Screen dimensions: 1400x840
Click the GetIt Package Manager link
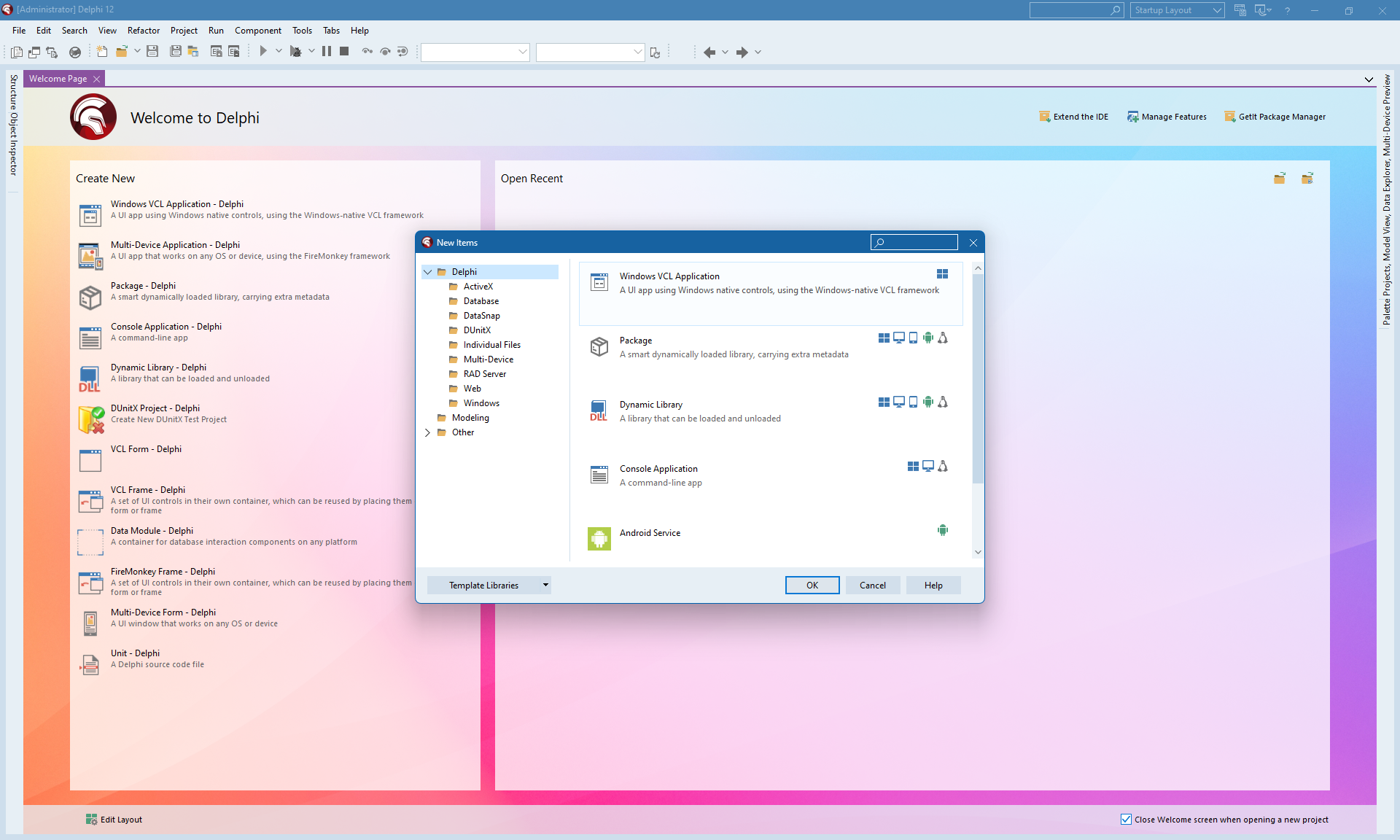(x=1275, y=117)
